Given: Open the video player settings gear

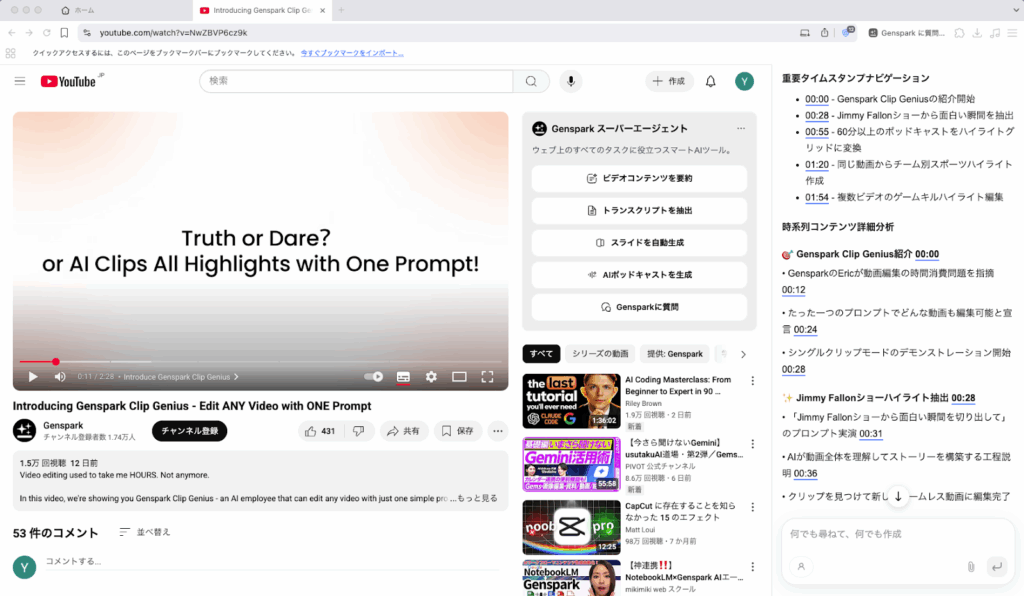Looking at the screenshot, I should pos(431,377).
